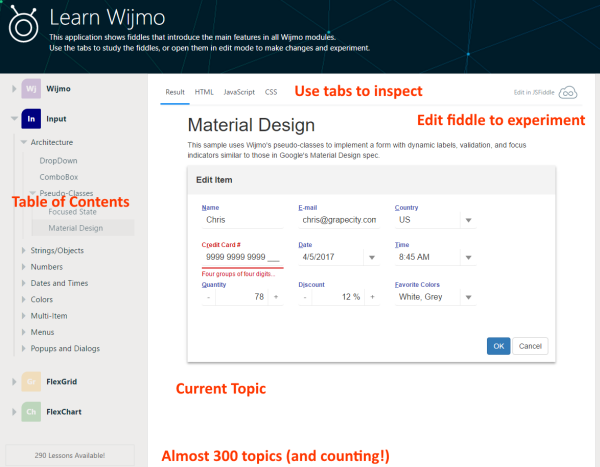Click the Gr FlexGrid module icon

(31, 382)
